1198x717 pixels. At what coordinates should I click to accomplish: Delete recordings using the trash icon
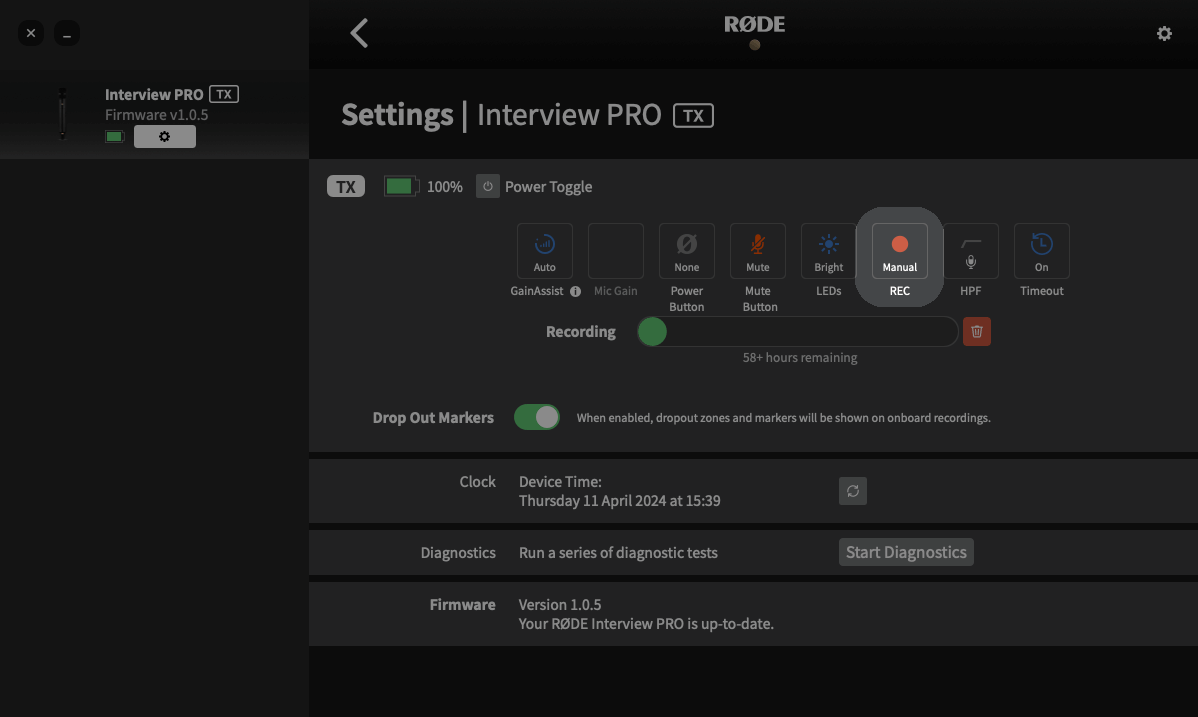coord(976,331)
